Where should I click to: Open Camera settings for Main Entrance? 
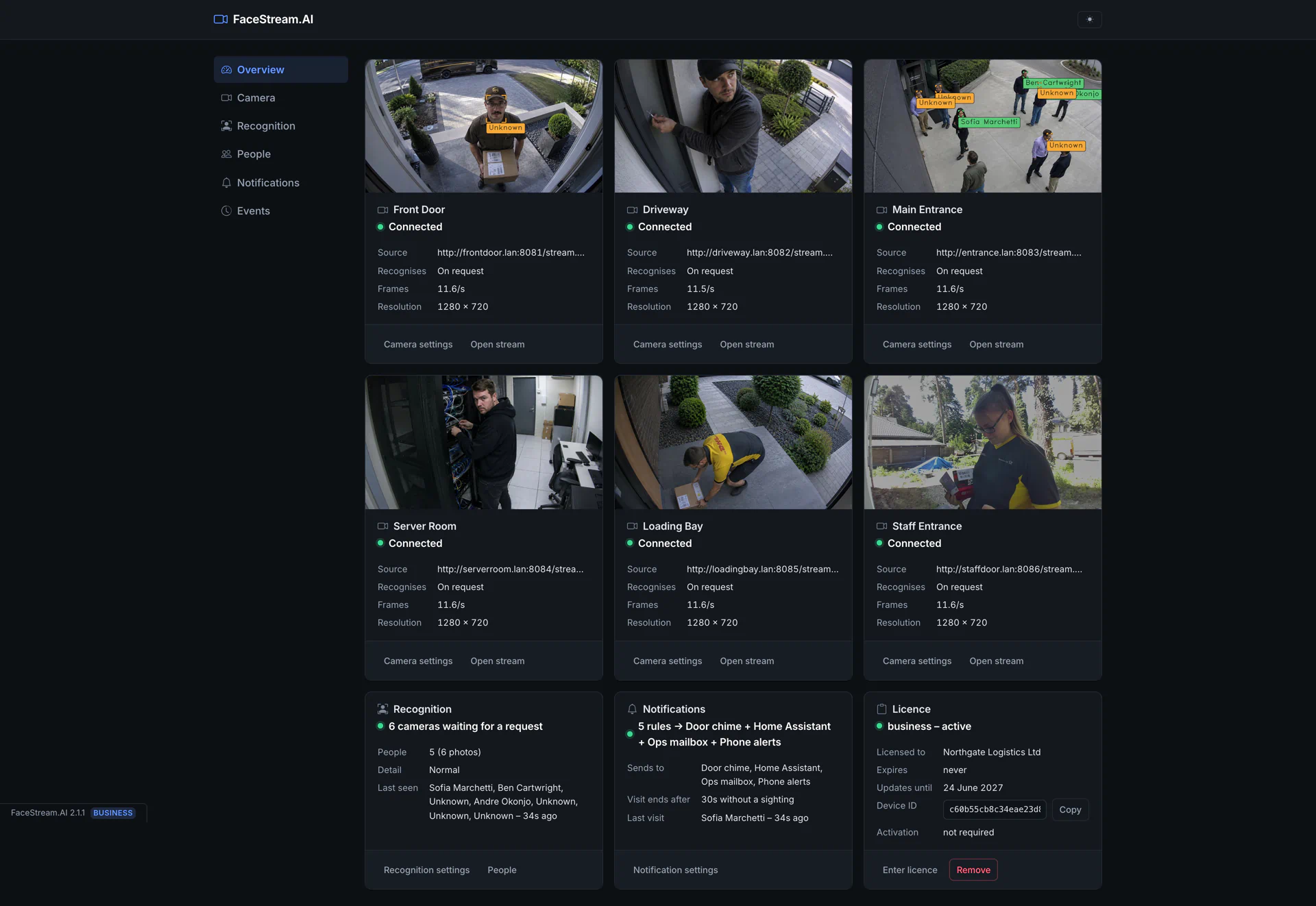click(917, 345)
